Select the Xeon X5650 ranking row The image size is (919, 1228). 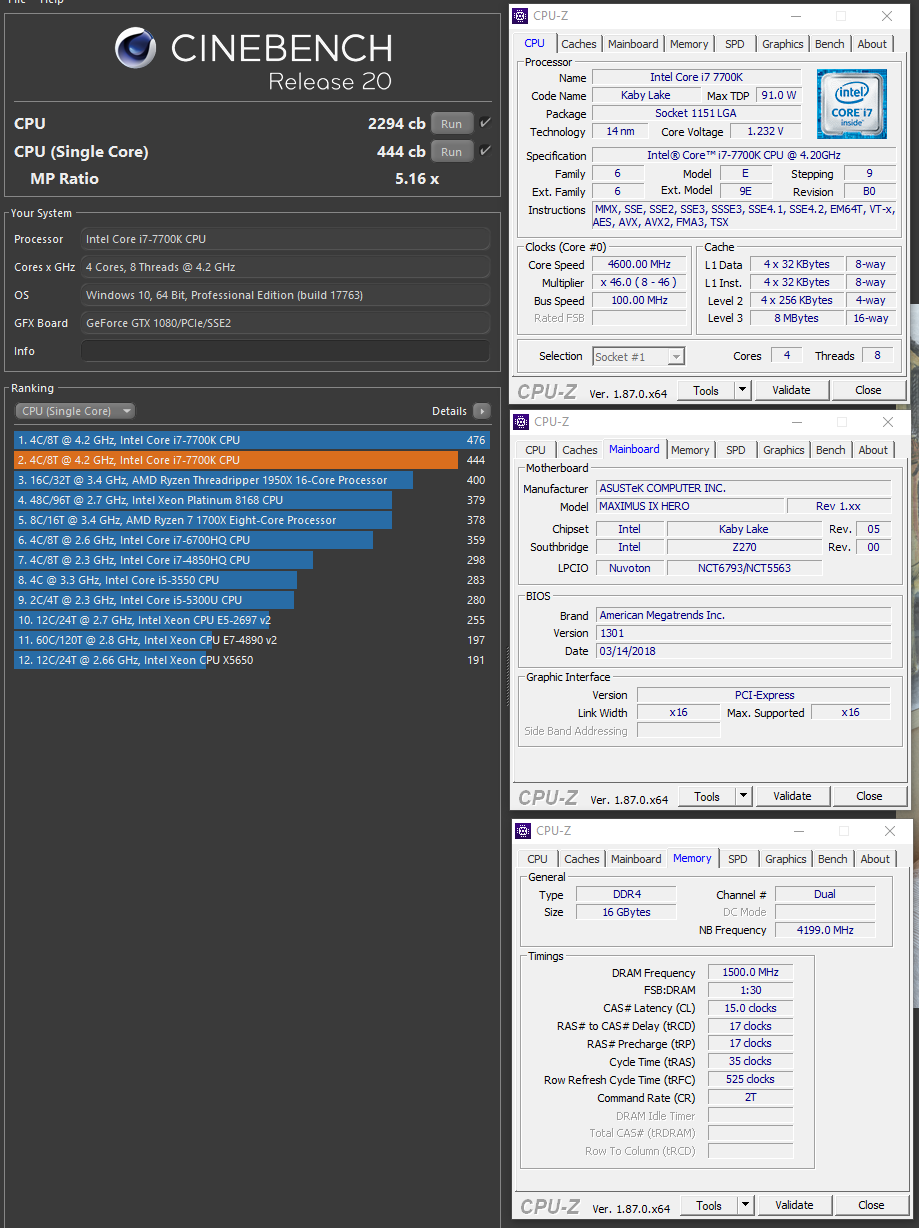(252, 660)
